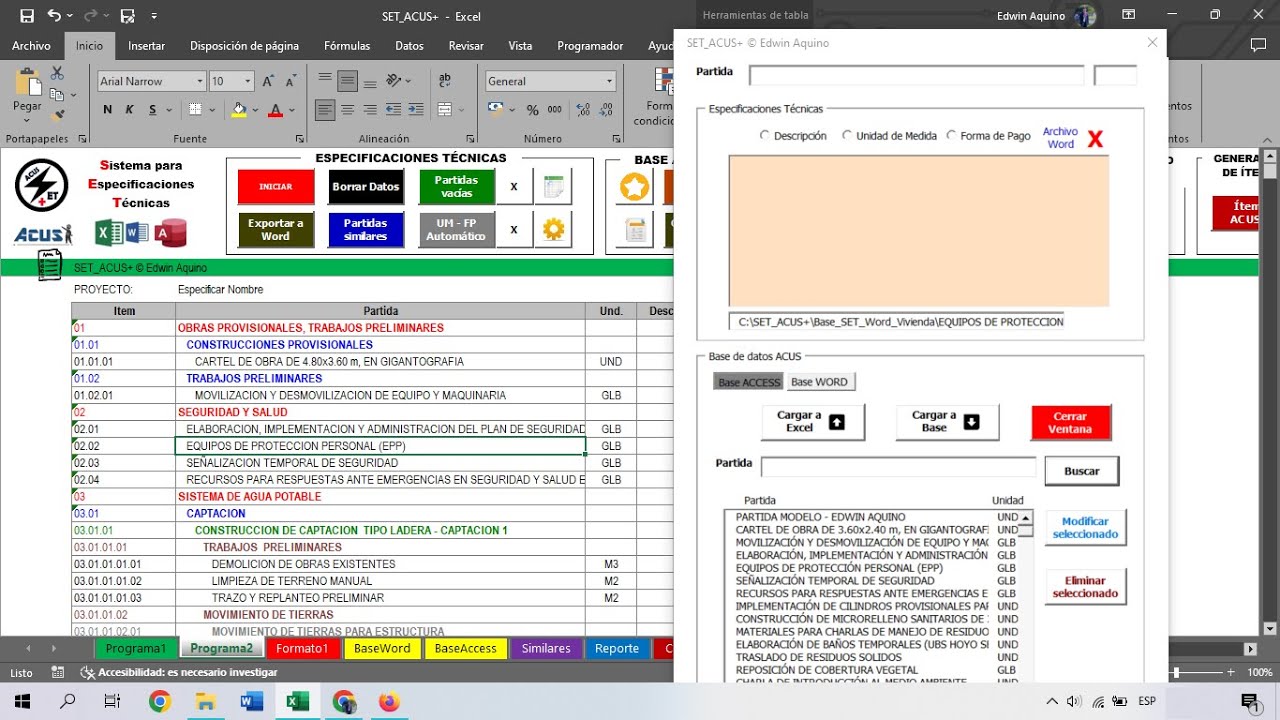Expand the font color dropdown arrow

[x=293, y=110]
